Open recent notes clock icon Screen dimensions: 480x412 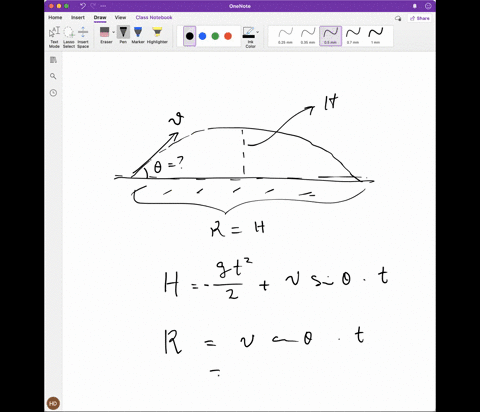coord(53,93)
